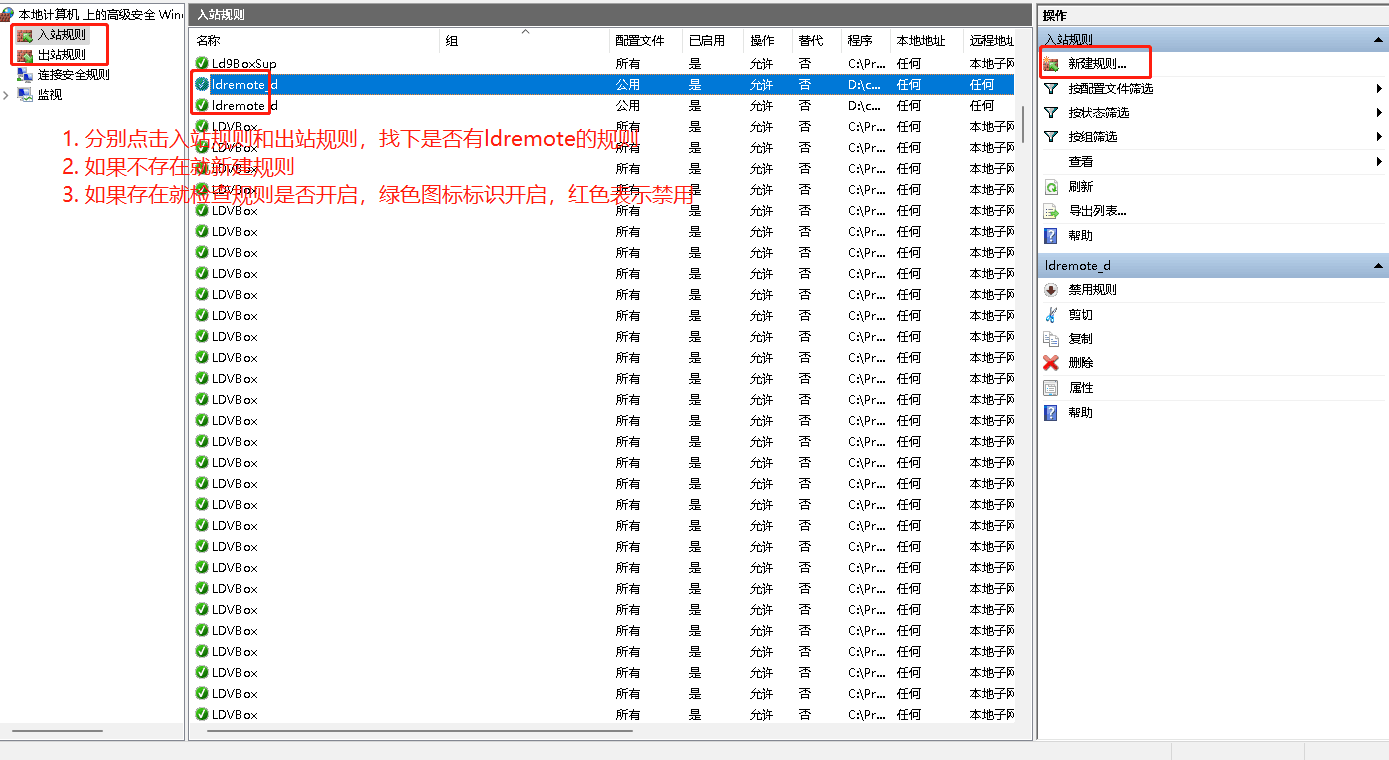Collapse the ldremote_d actions section
1389x760 pixels.
click(1379, 266)
